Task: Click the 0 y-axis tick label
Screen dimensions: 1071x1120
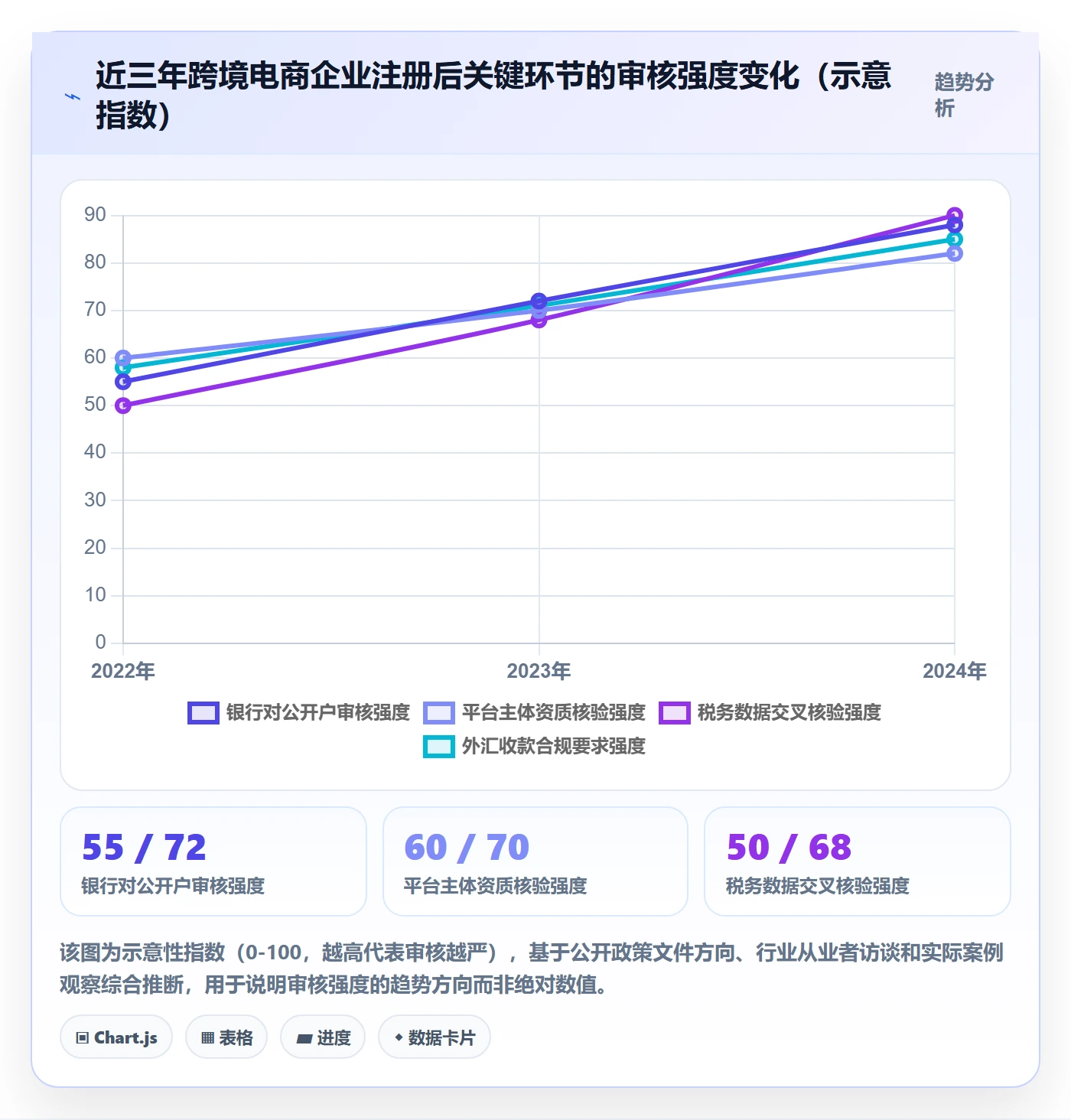Action: pyautogui.click(x=101, y=642)
